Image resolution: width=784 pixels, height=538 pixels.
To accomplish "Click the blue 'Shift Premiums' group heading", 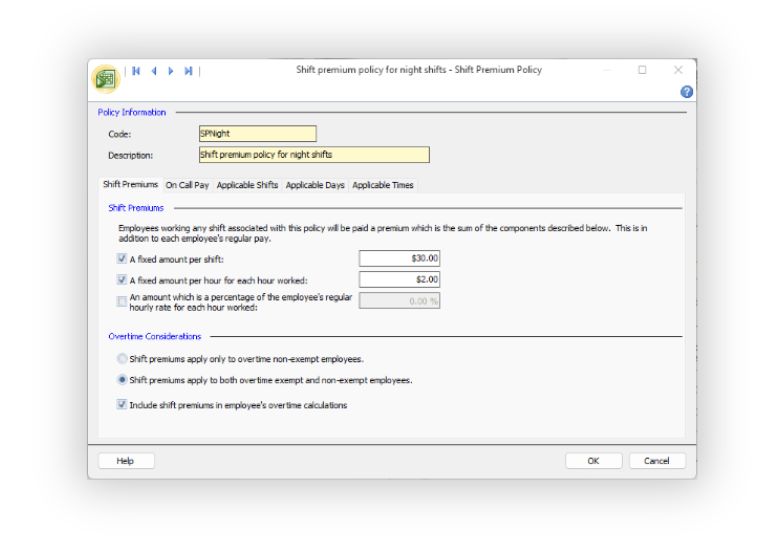I will (x=136, y=208).
